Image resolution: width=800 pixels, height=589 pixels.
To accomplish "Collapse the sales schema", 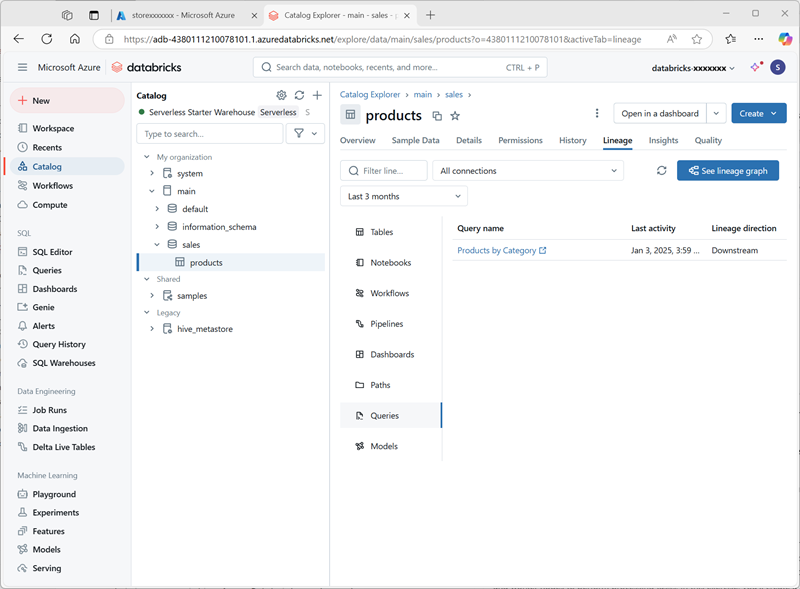I will [157, 244].
